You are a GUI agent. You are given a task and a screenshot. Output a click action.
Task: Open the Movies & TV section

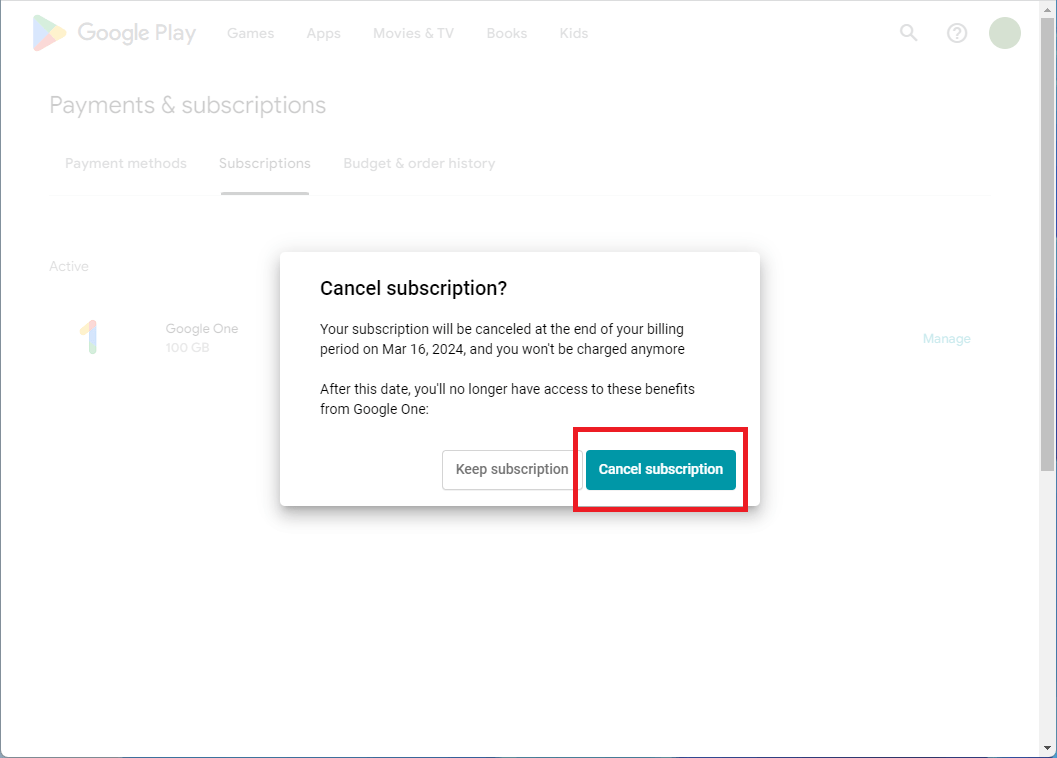pyautogui.click(x=413, y=33)
